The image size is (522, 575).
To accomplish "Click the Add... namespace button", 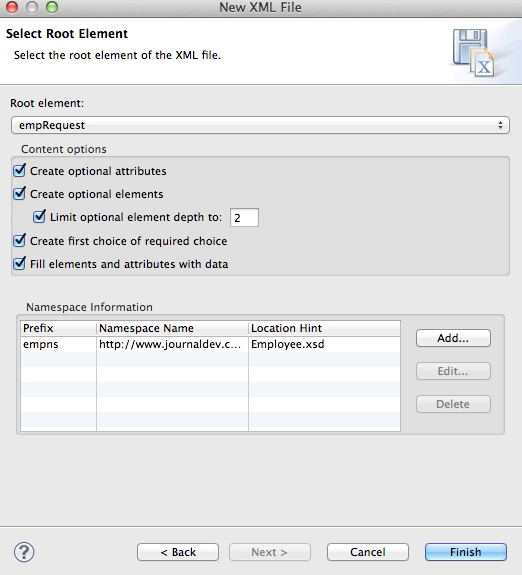I will point(453,338).
